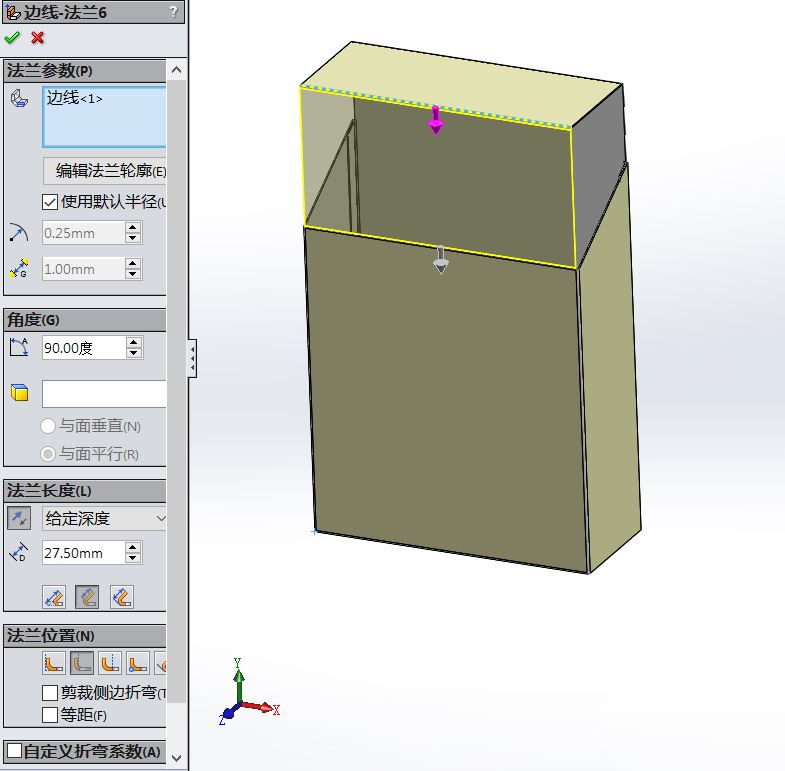
Task: Click the flange length dimension icon
Action: pos(19,552)
